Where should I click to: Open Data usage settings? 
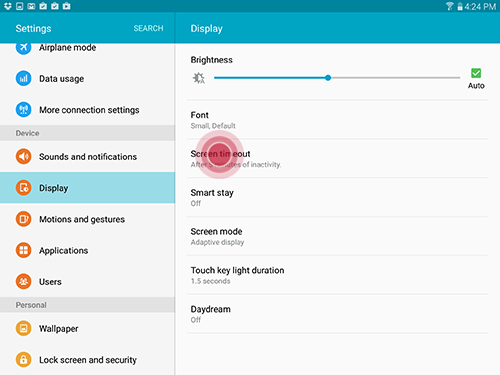(x=87, y=78)
